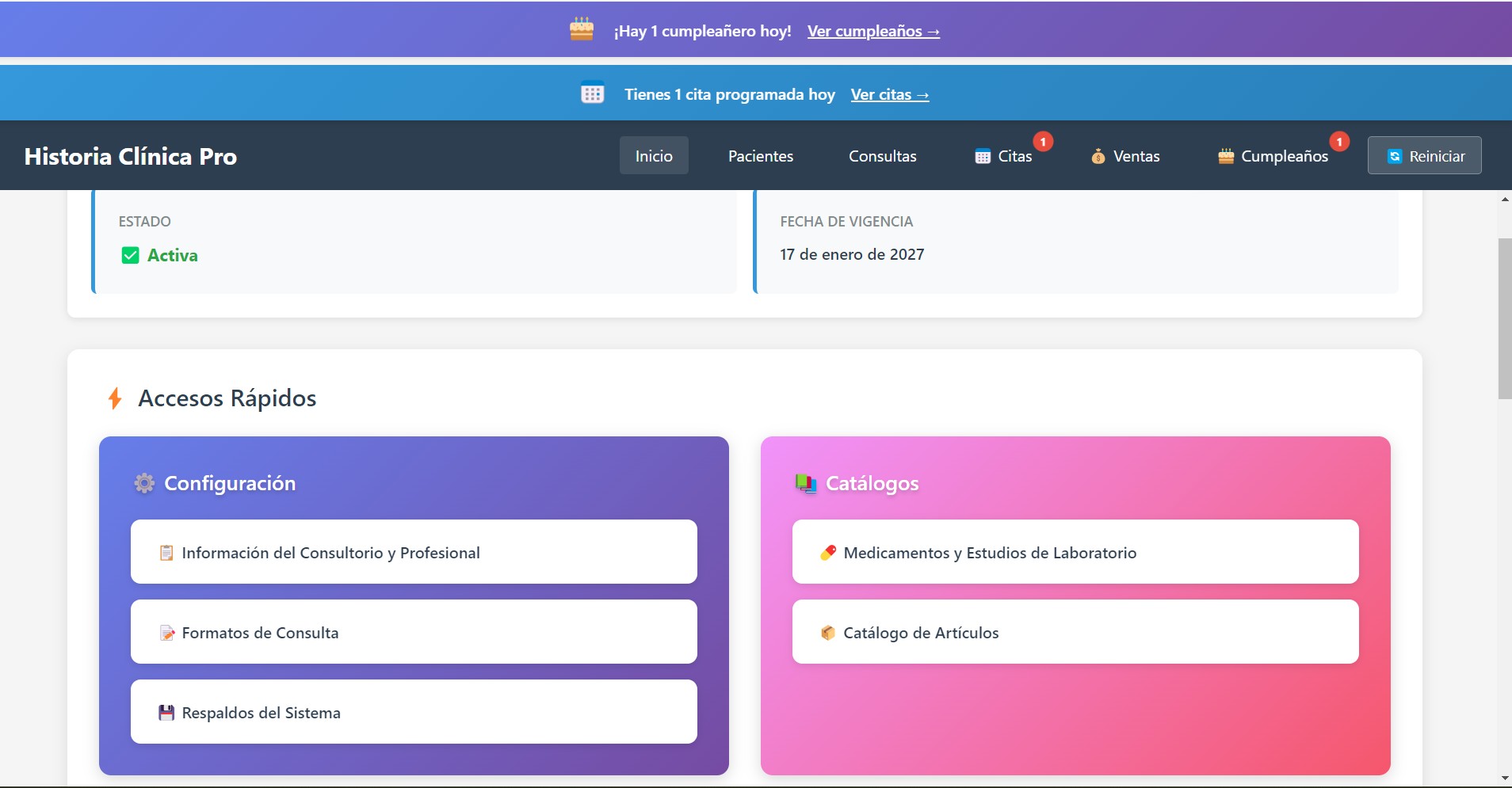Click the cake icon in the birthday banner
This screenshot has height=788, width=1512.
581,29
